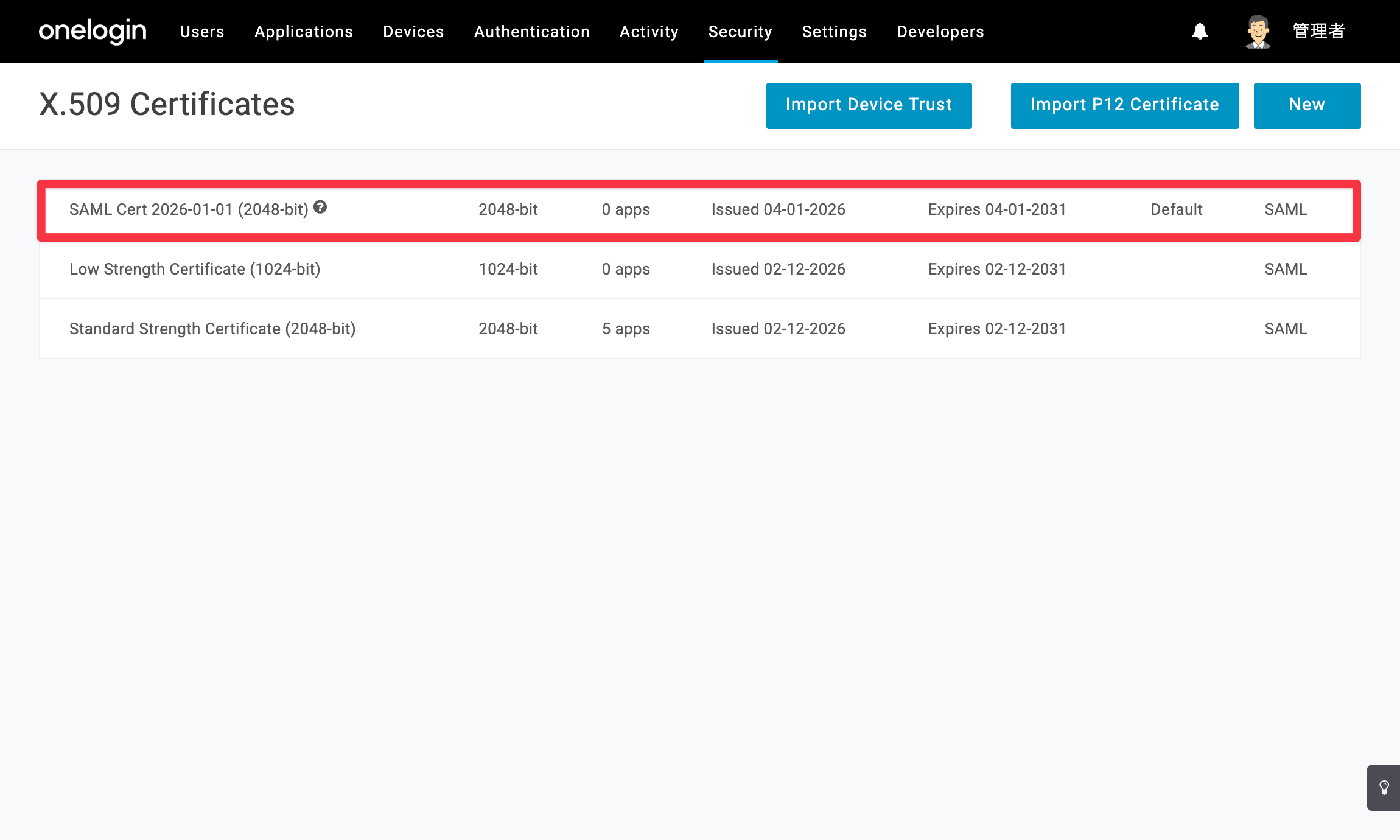Click the Import Device Trust button
The width and height of the screenshot is (1400, 840).
[x=869, y=105]
